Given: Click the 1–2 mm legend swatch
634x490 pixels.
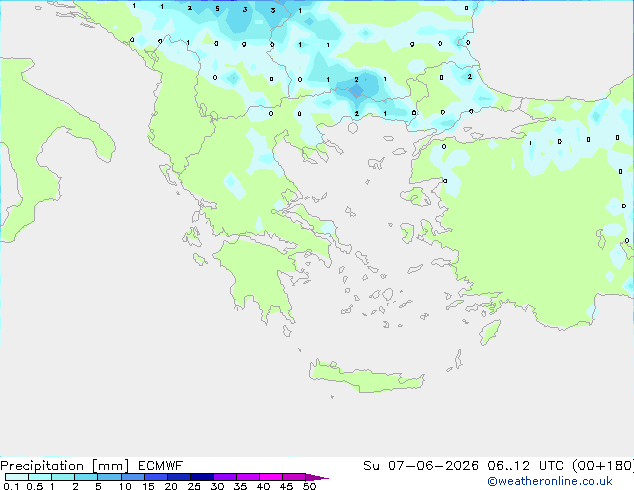Looking at the screenshot, I should point(63,477).
